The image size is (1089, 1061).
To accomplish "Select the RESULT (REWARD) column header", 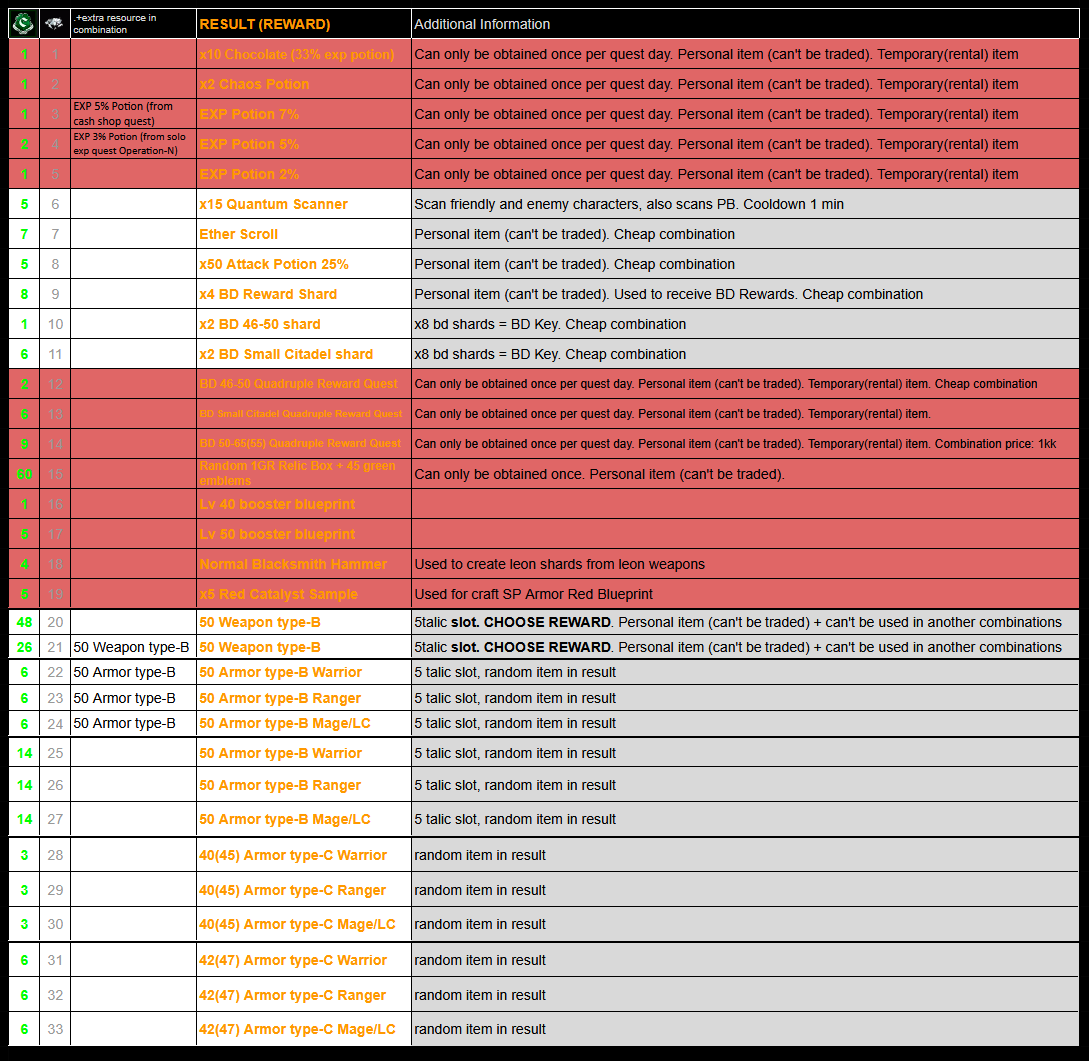I will [x=265, y=24].
